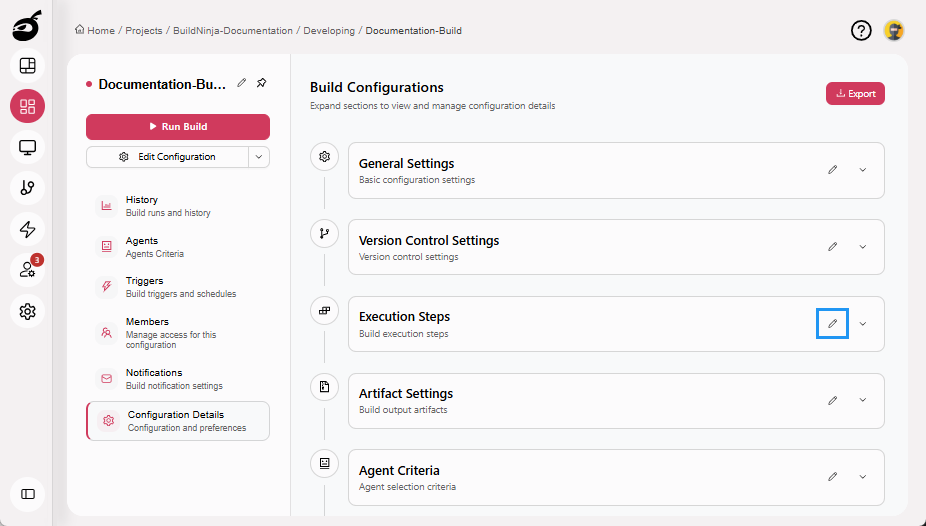Open the Members menu item
The image size is (926, 526).
[178, 333]
